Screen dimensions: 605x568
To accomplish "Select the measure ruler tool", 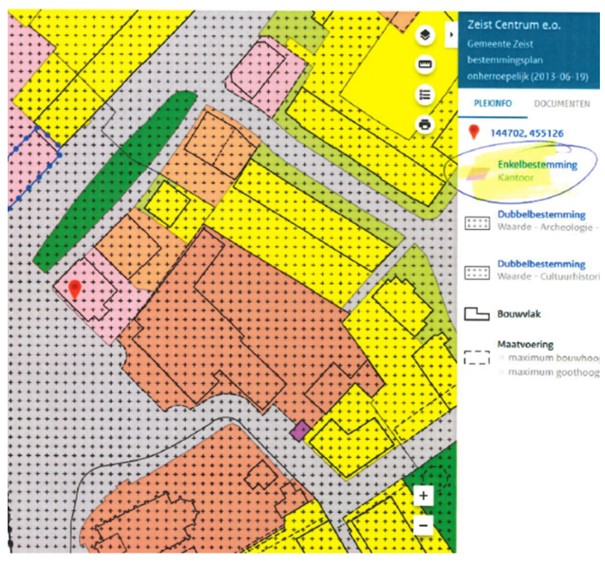I will (425, 64).
